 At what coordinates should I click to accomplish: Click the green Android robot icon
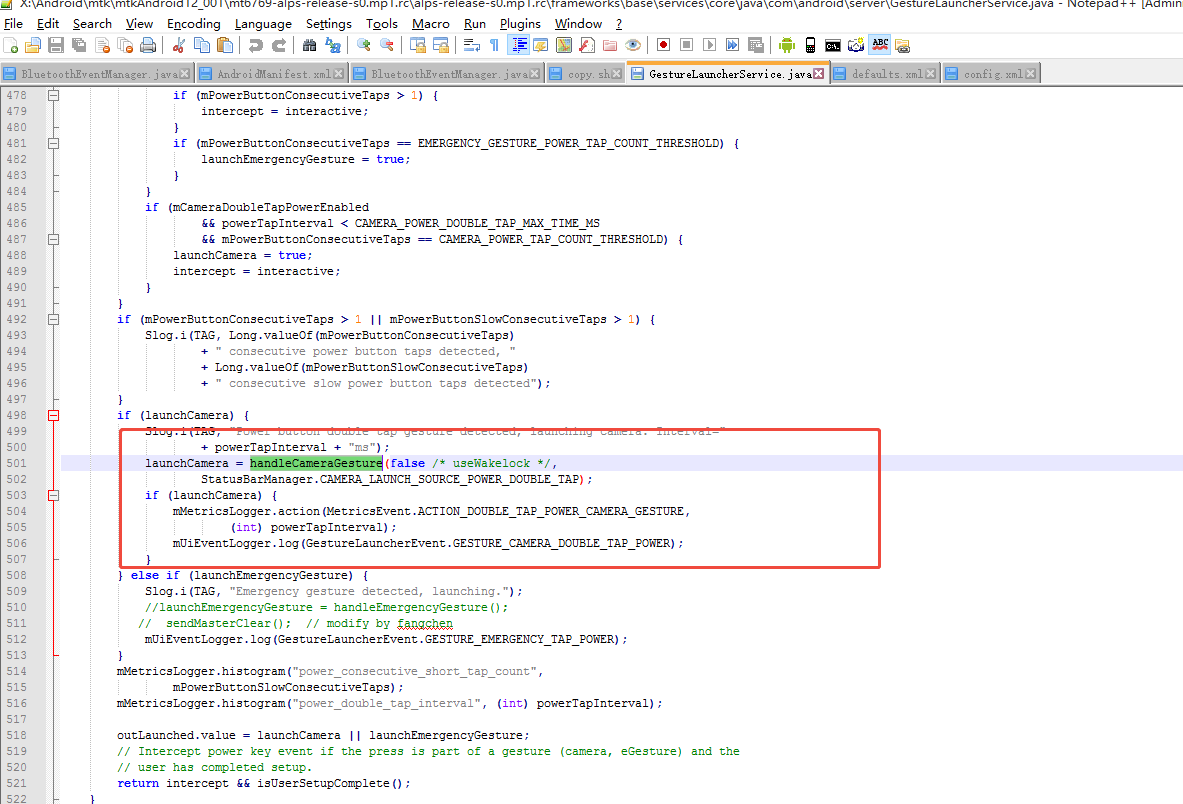(787, 45)
